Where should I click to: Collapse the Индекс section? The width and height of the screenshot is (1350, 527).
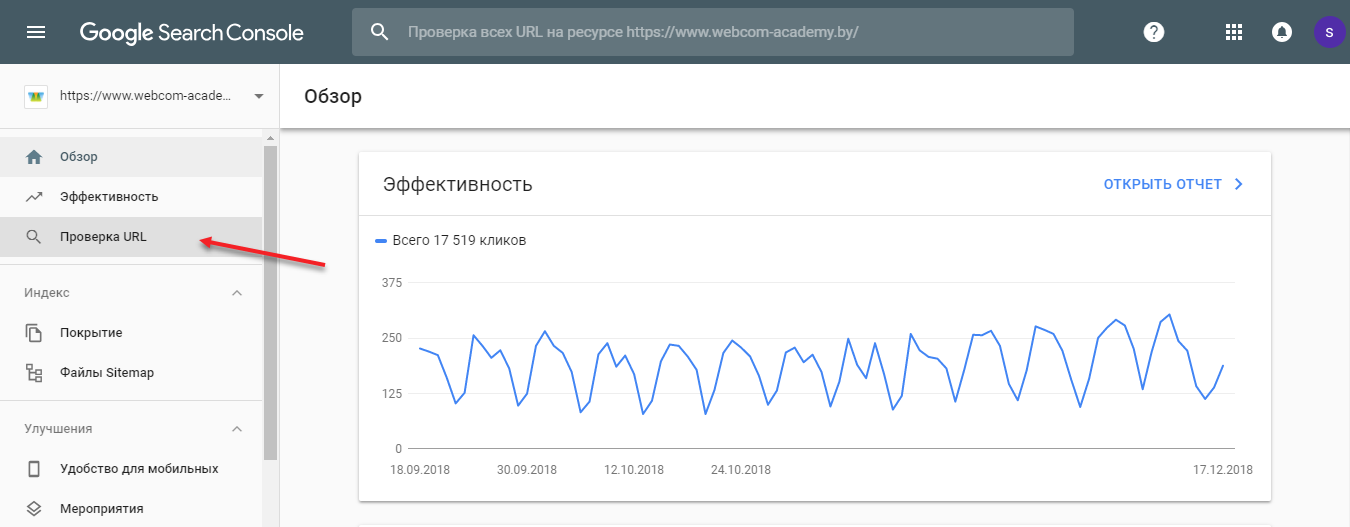[237, 293]
